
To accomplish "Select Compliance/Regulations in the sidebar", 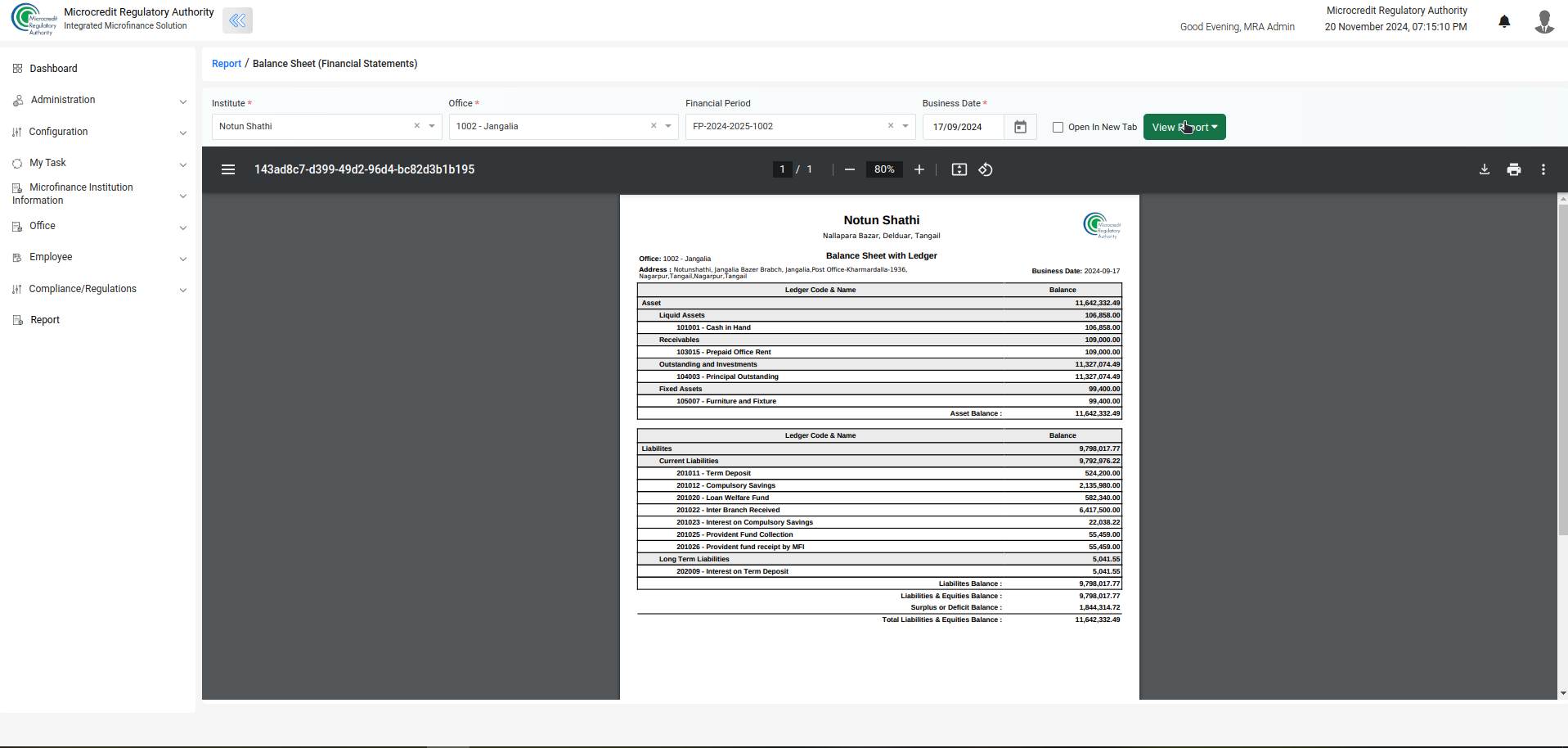I will [83, 289].
